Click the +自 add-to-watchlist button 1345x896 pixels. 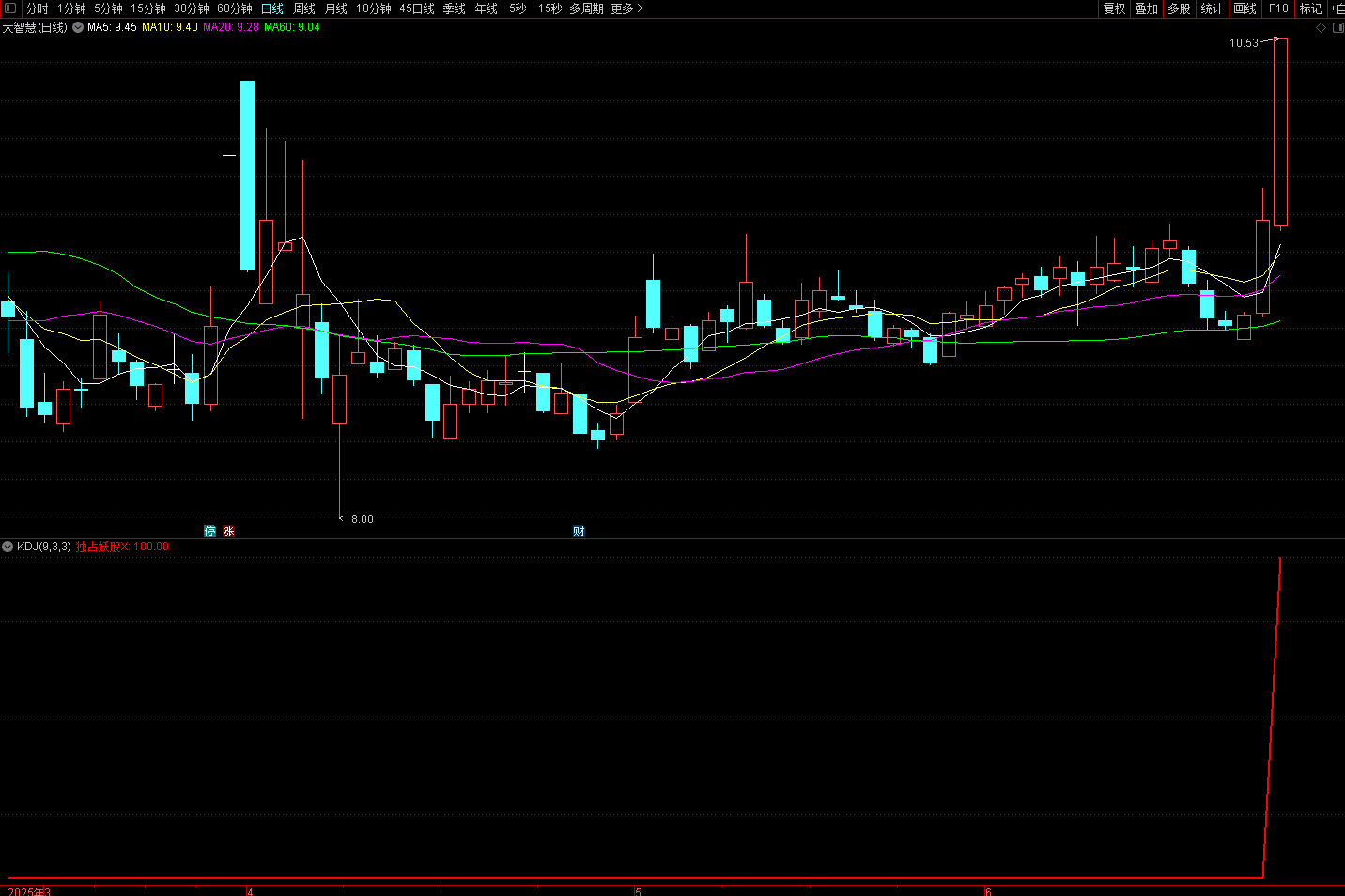pos(1337,8)
